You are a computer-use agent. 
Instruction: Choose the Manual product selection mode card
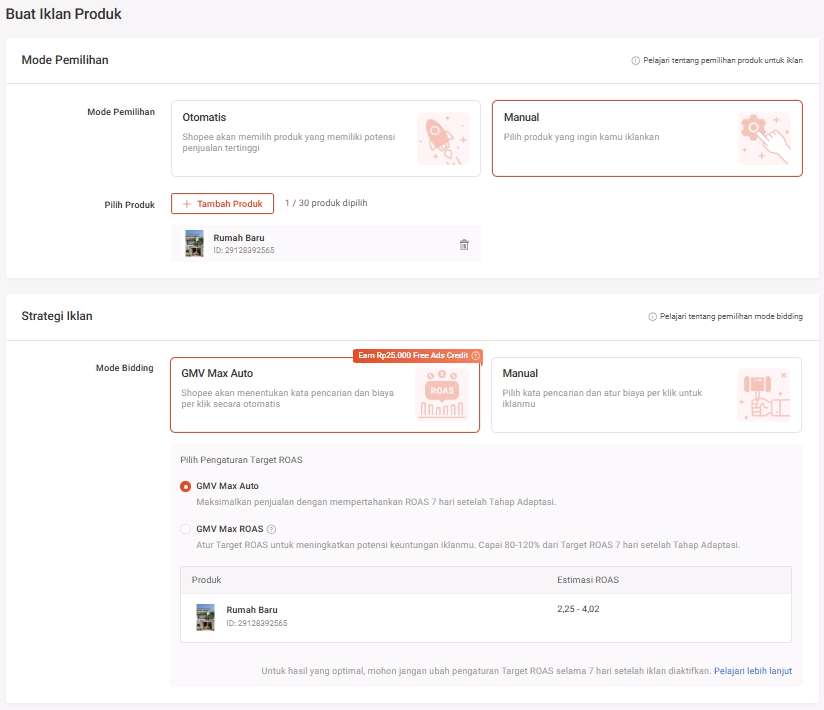647,138
